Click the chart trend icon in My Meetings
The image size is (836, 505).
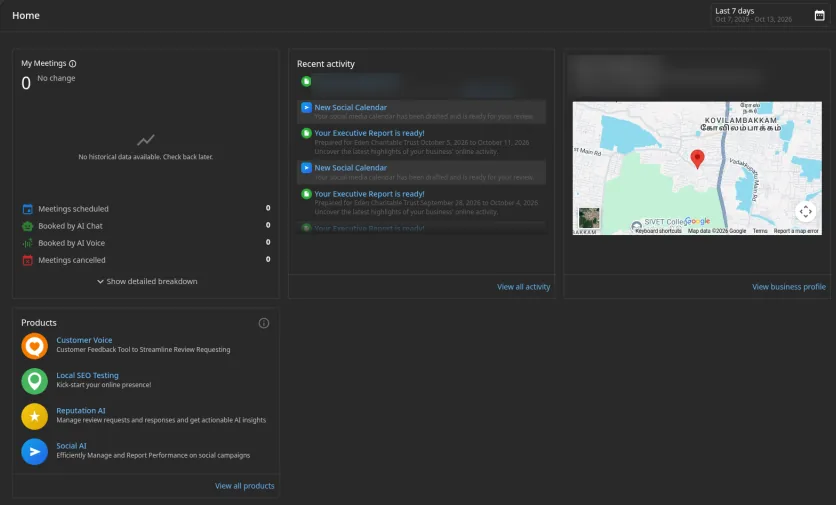[x=146, y=140]
